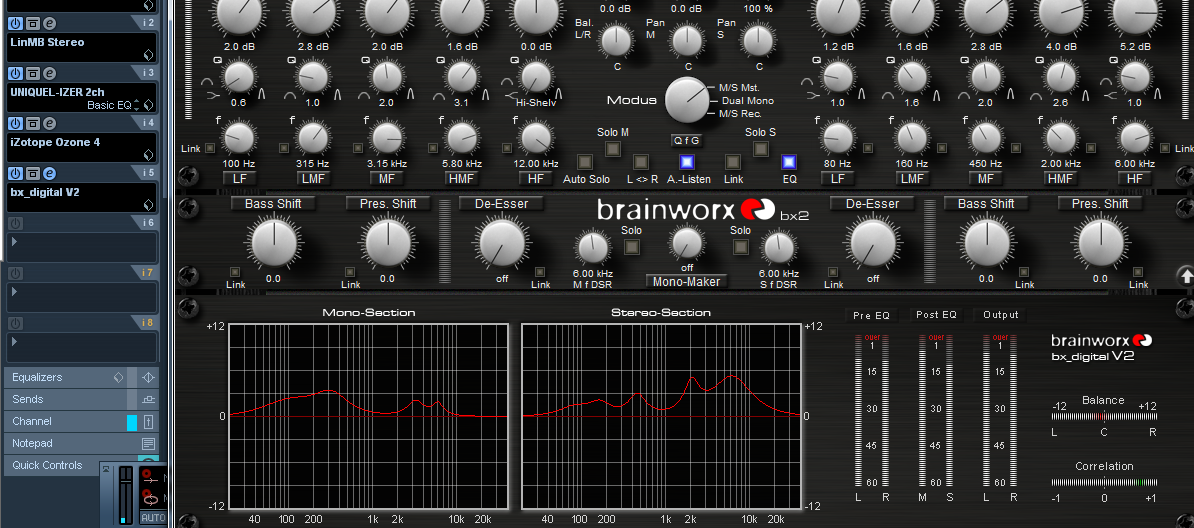This screenshot has height=528, width=1194.
Task: Bypass the UNIQUEL-IZER 2ch insert
Action: [x=33, y=74]
